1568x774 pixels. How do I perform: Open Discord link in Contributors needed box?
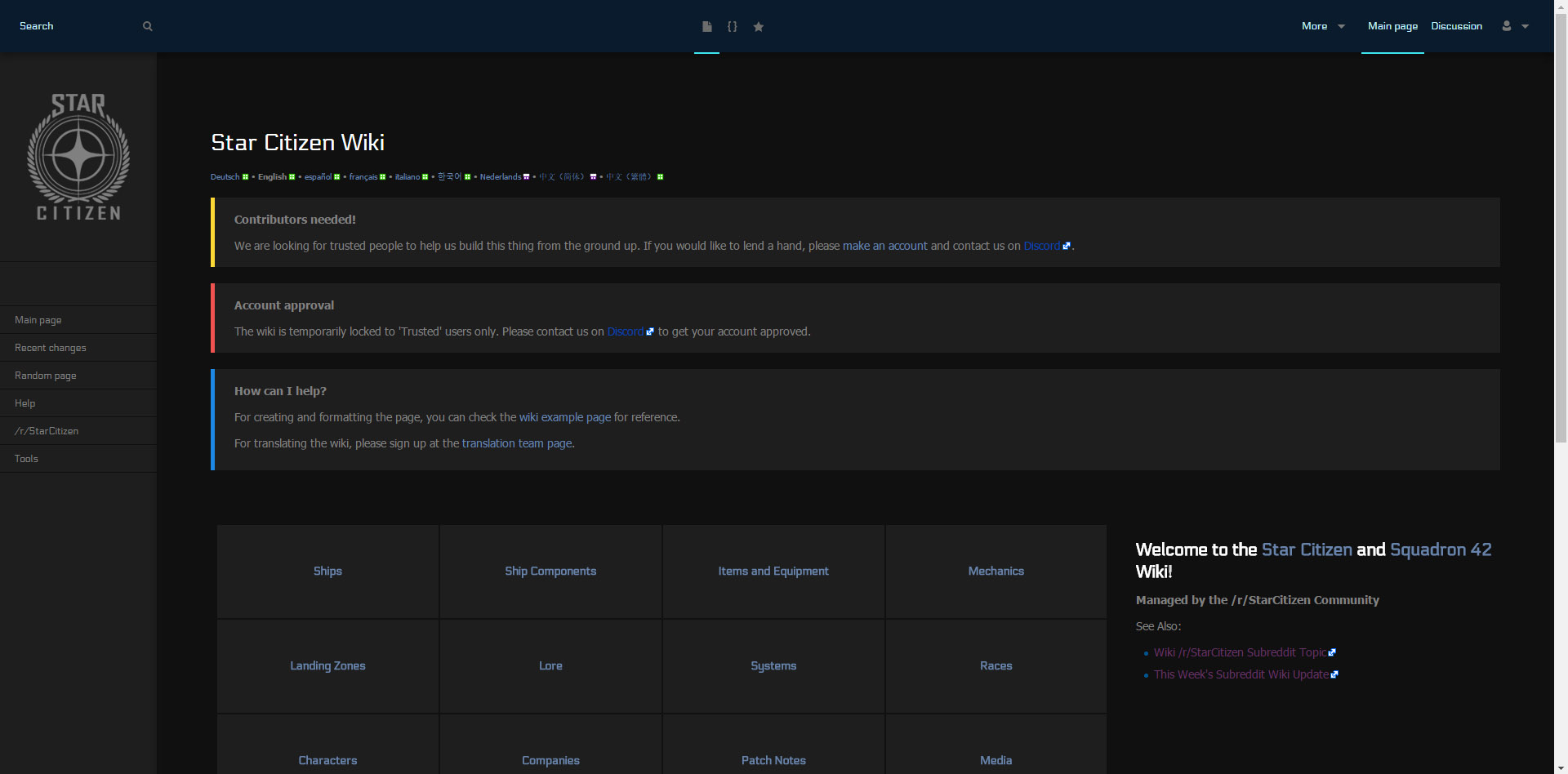[x=1041, y=246]
